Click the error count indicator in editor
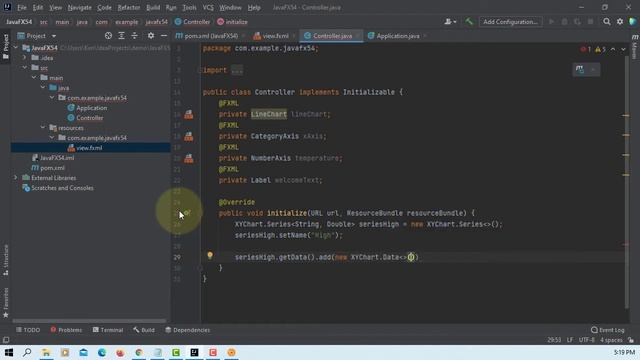This screenshot has width=640, height=360. pyautogui.click(x=586, y=49)
